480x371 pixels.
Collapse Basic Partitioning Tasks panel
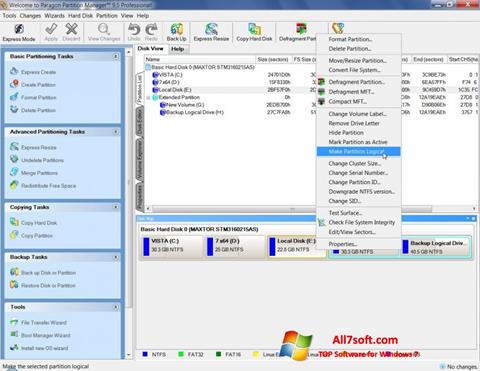115,56
